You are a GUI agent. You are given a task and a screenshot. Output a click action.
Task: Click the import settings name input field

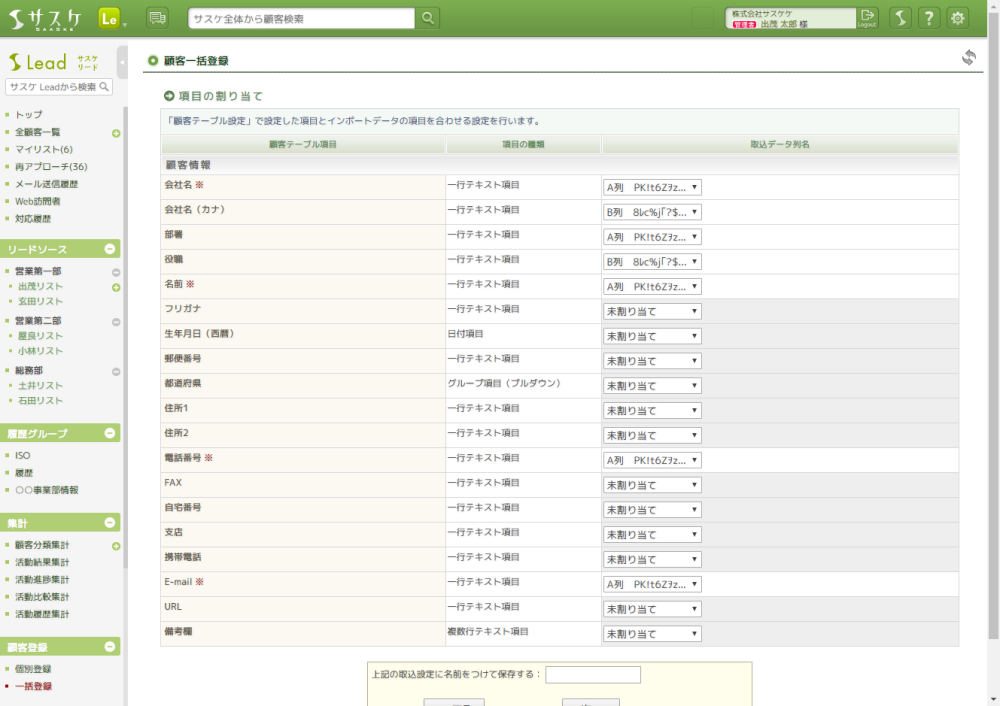pyautogui.click(x=592, y=675)
